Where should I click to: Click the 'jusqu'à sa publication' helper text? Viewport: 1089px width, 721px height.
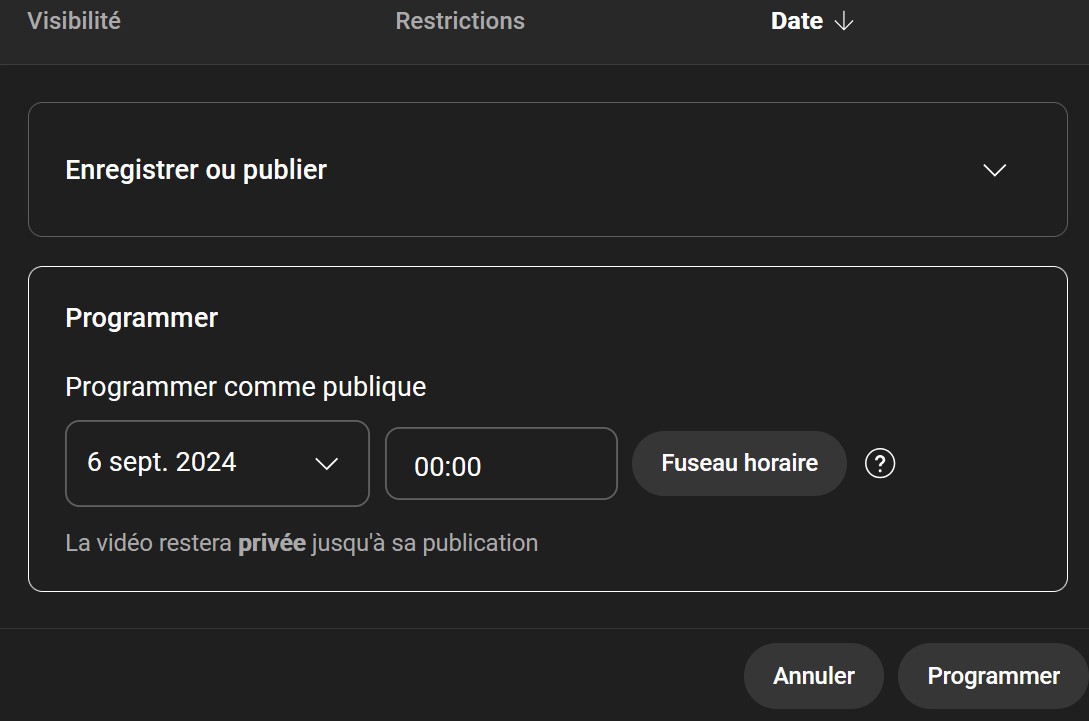coord(425,543)
